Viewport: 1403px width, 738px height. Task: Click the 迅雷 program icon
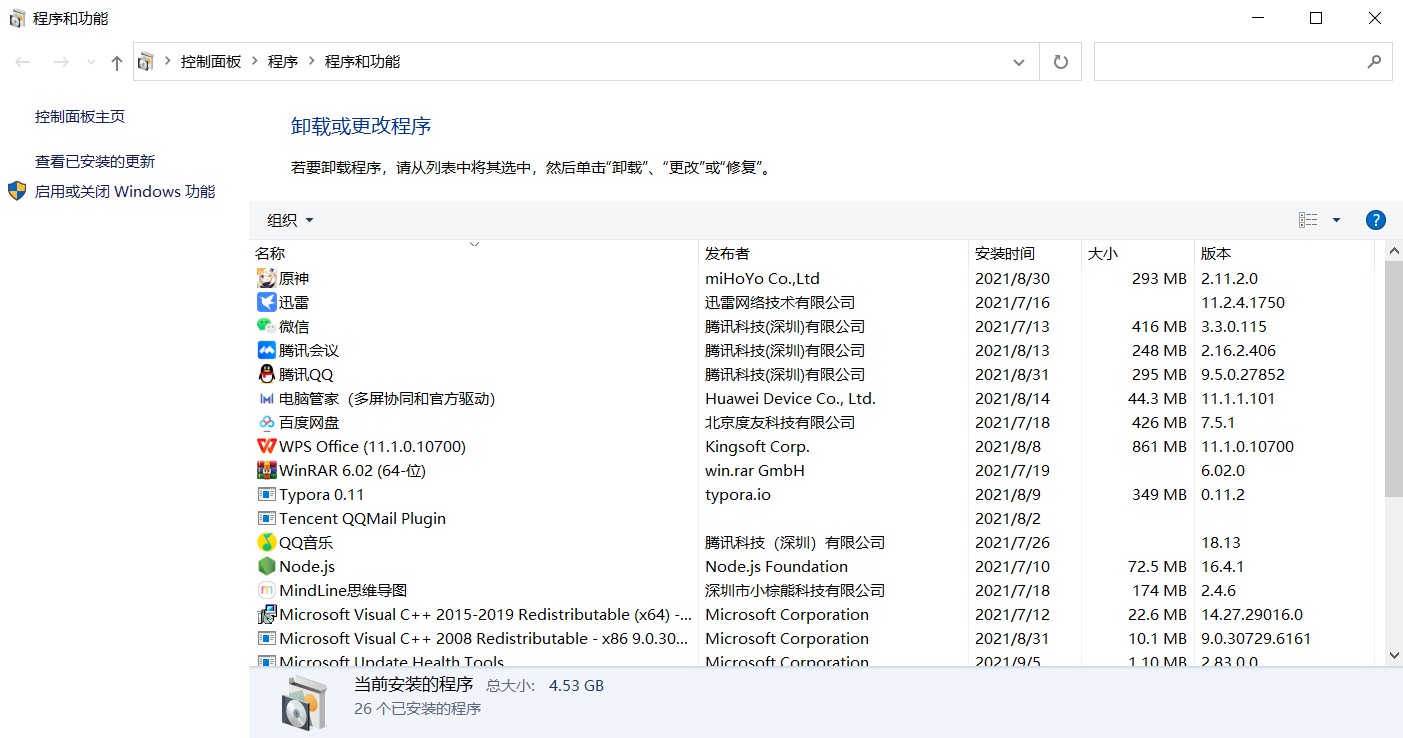coord(266,302)
